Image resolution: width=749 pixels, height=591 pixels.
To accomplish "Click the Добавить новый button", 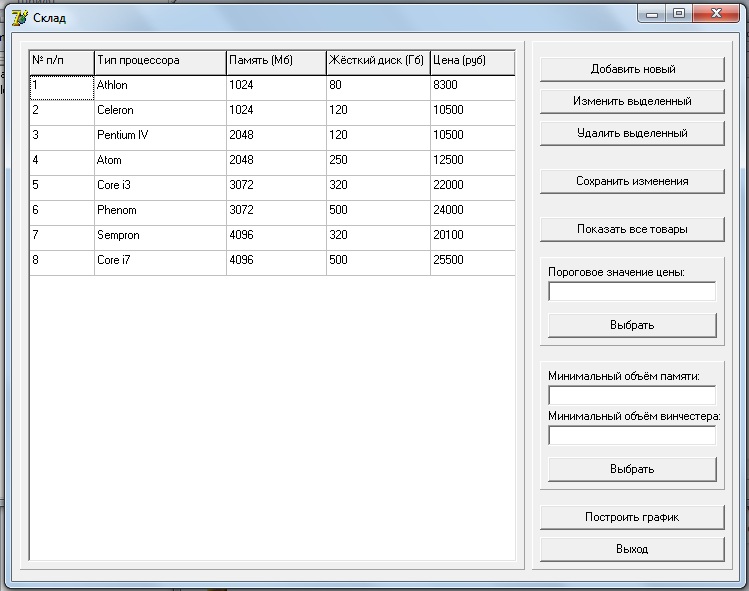I will click(632, 69).
